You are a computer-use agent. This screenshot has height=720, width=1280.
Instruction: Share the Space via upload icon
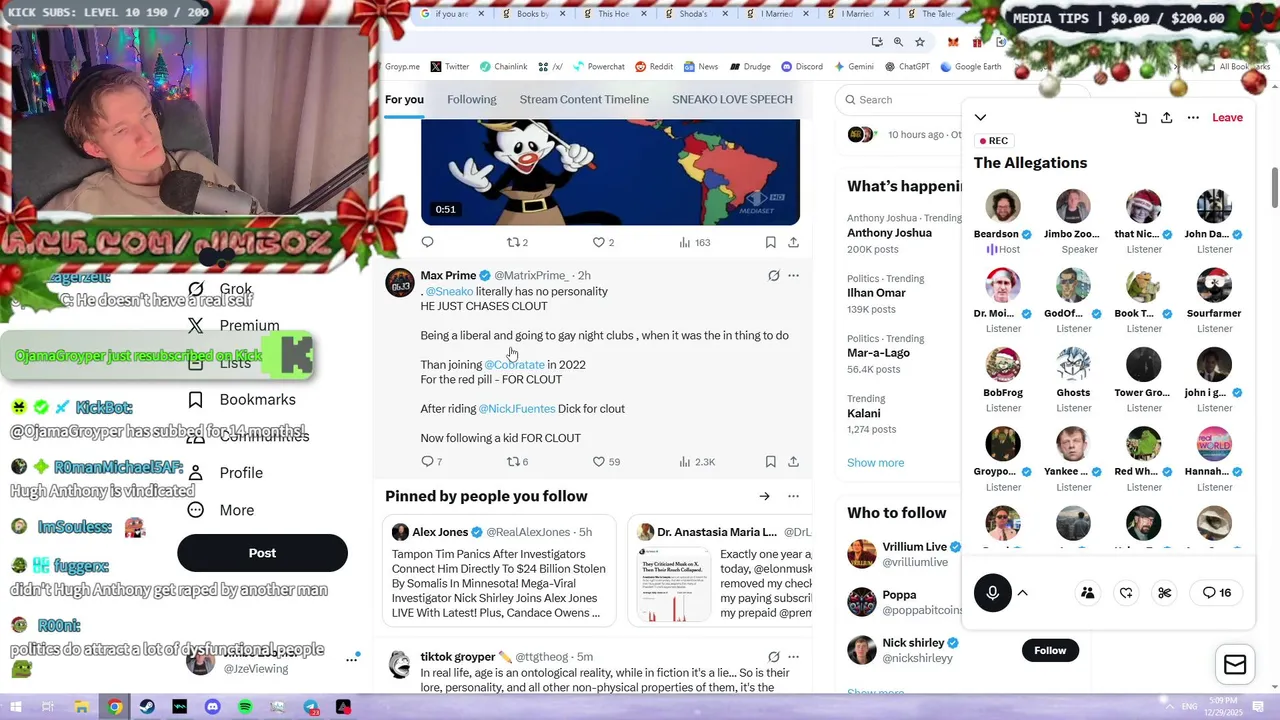pos(1166,118)
